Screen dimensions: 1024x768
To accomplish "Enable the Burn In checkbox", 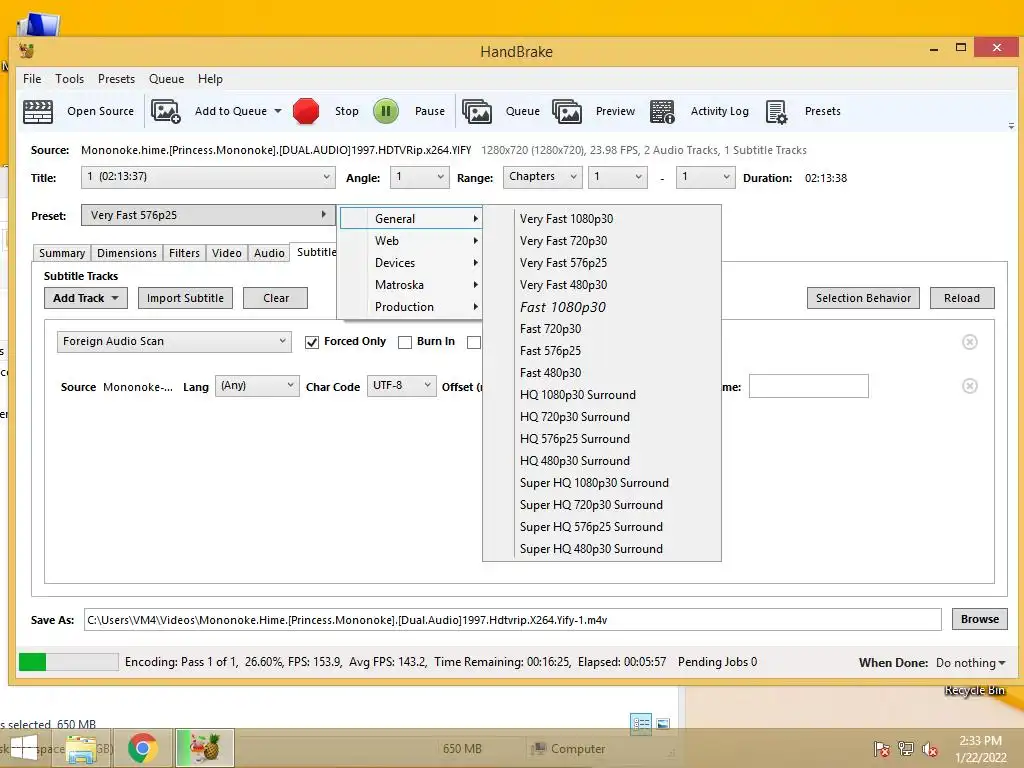I will [x=405, y=342].
